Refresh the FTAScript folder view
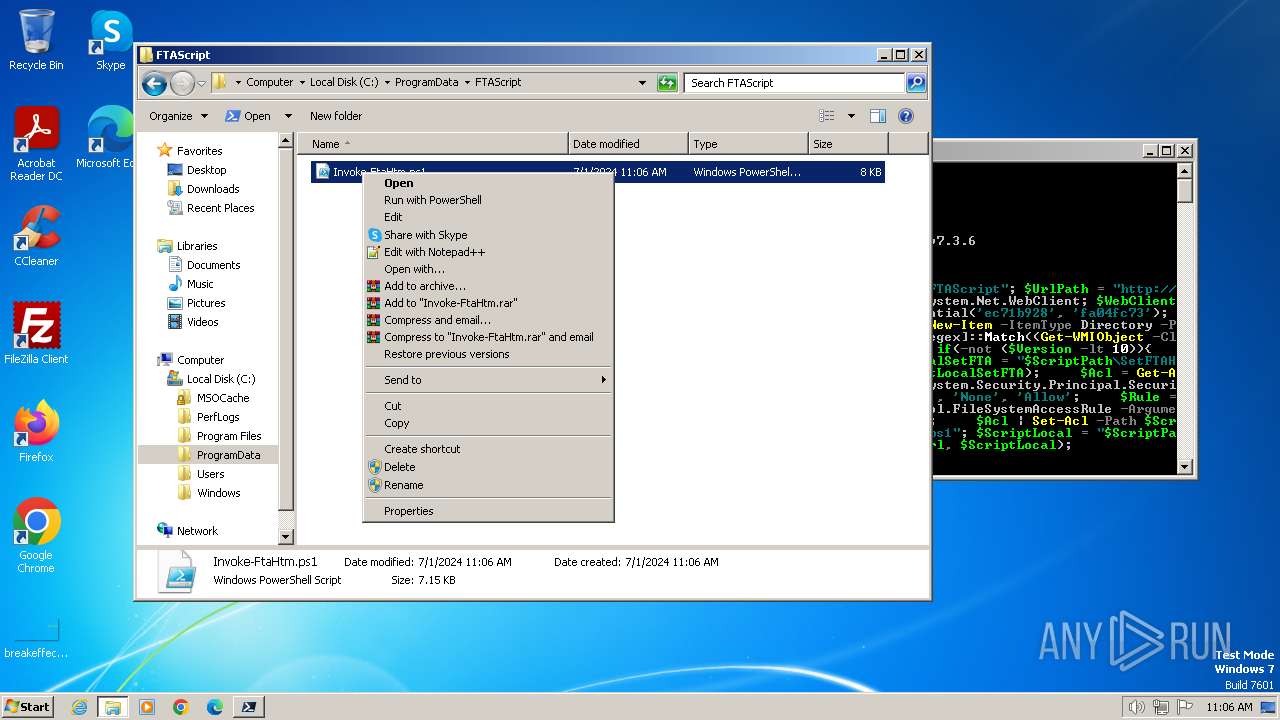The height and width of the screenshot is (720, 1280). (667, 83)
